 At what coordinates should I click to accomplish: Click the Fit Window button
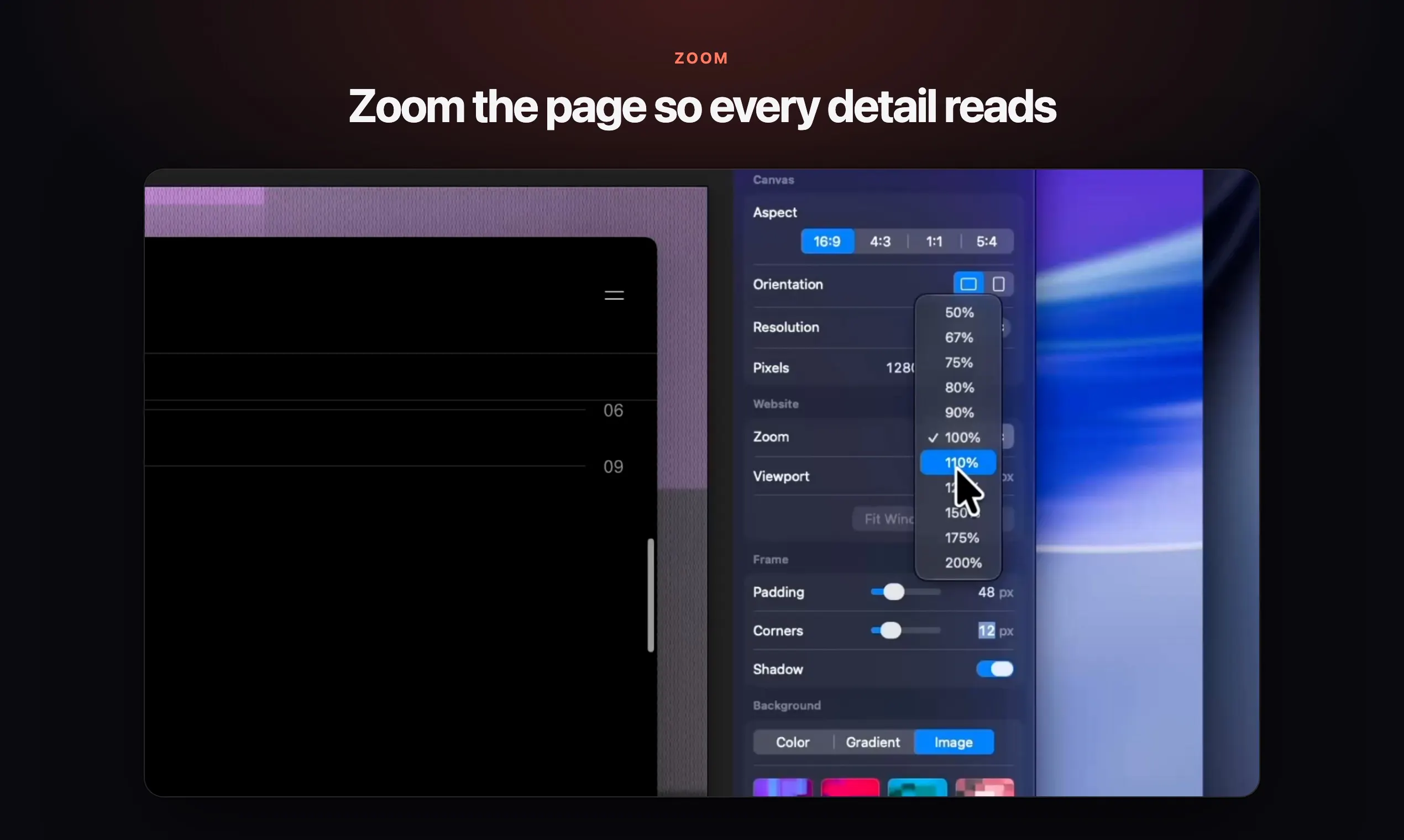(x=884, y=519)
